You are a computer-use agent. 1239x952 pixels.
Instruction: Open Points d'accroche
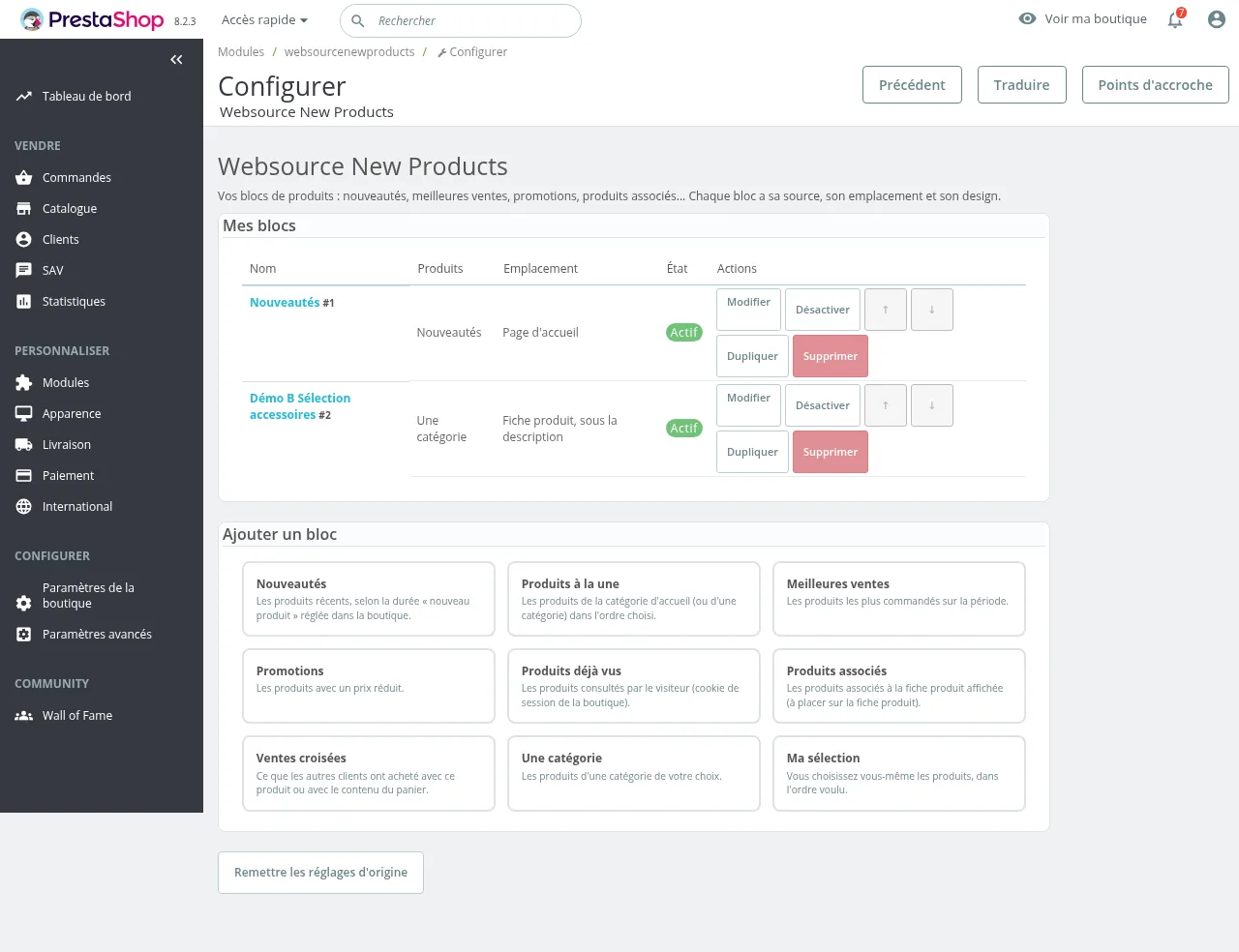[1155, 85]
